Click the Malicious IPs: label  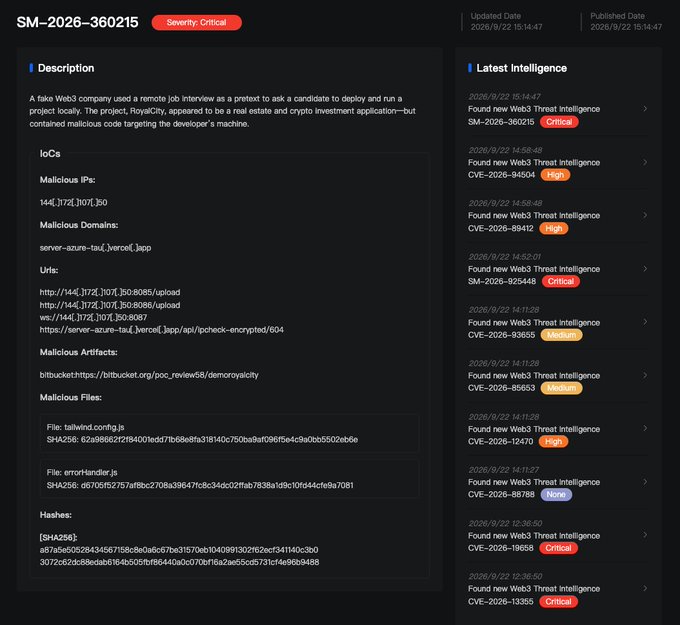[67, 180]
